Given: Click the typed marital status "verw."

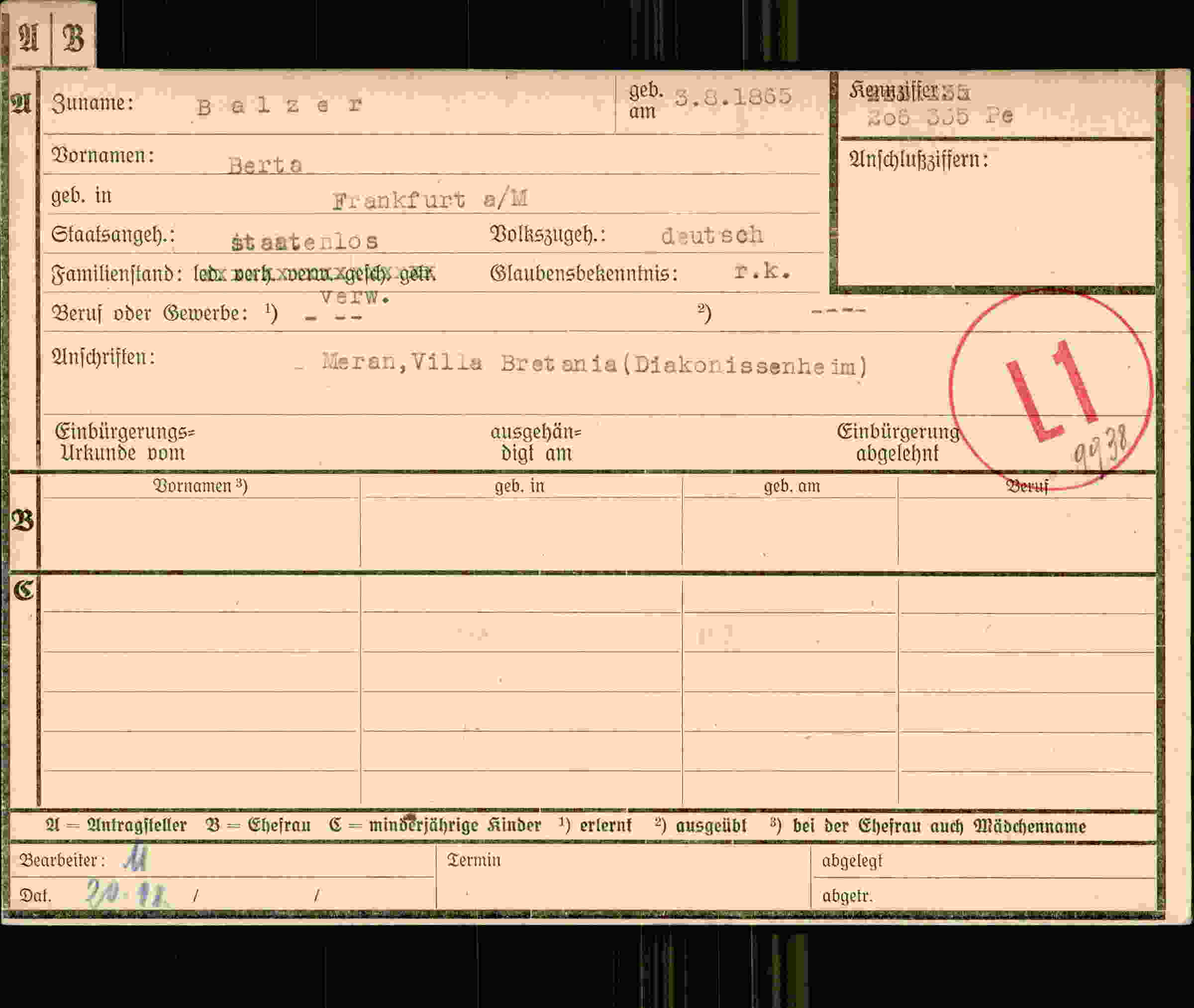Looking at the screenshot, I should (x=356, y=296).
